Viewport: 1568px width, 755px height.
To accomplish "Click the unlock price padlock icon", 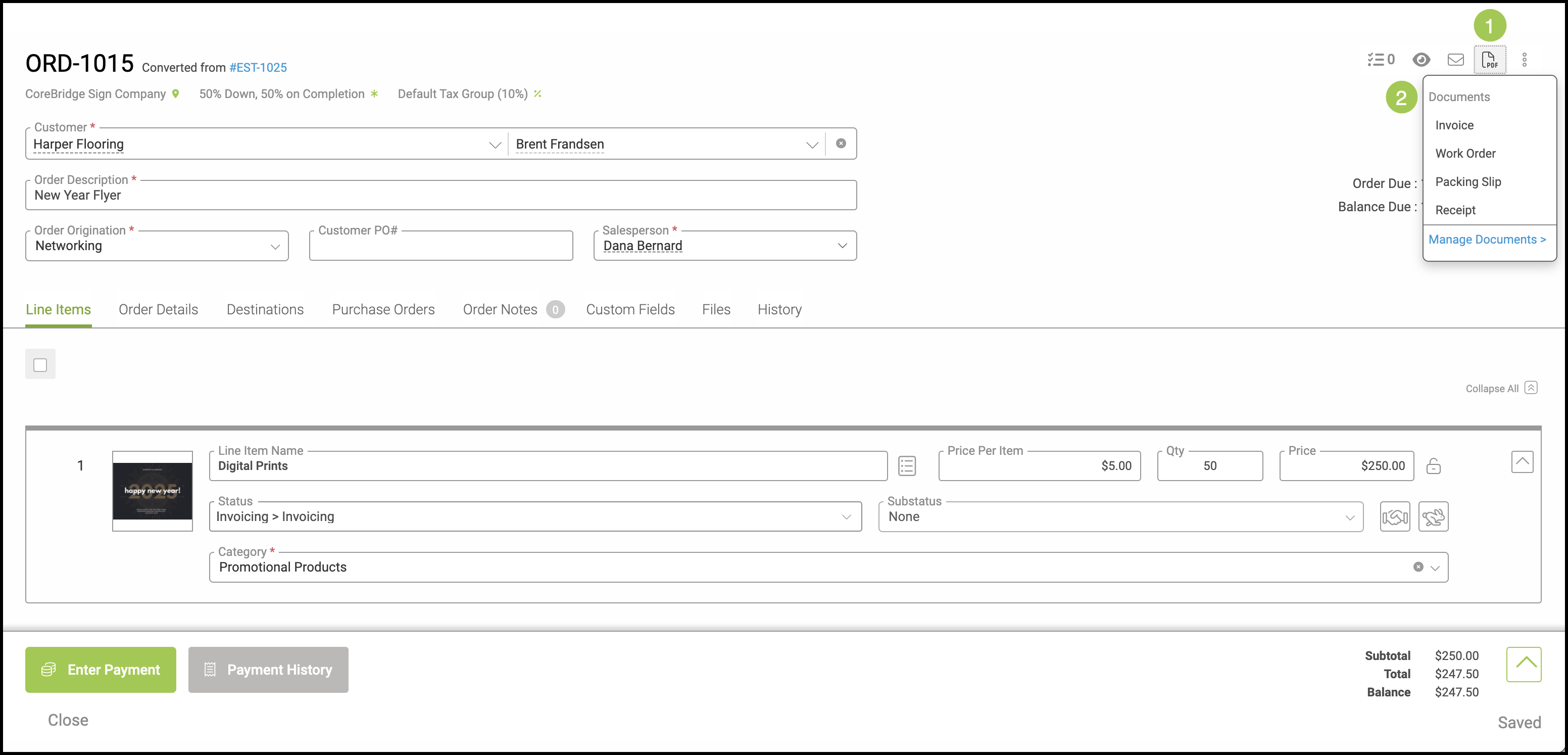I will click(1434, 466).
